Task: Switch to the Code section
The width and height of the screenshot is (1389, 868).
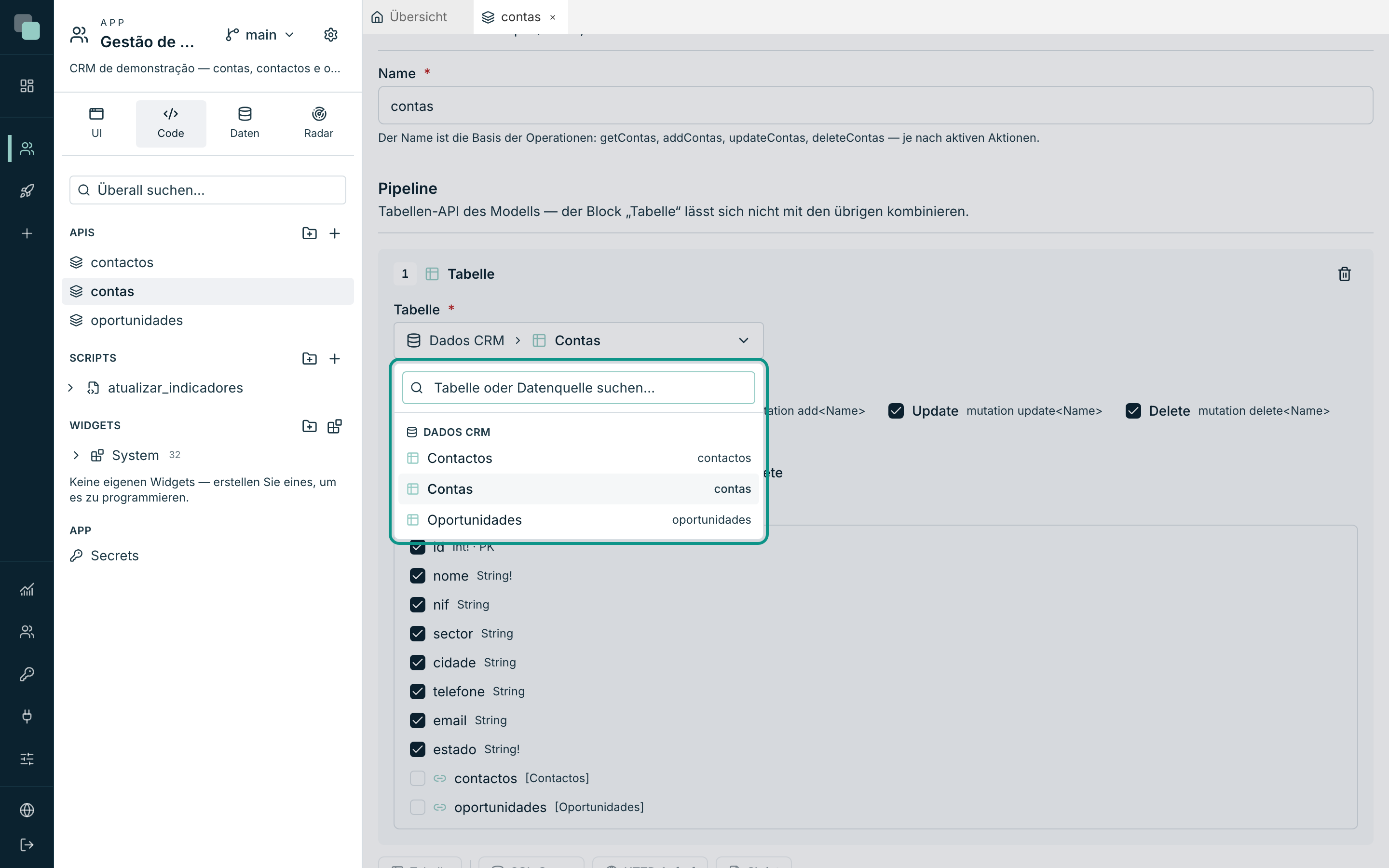Action: click(x=170, y=123)
